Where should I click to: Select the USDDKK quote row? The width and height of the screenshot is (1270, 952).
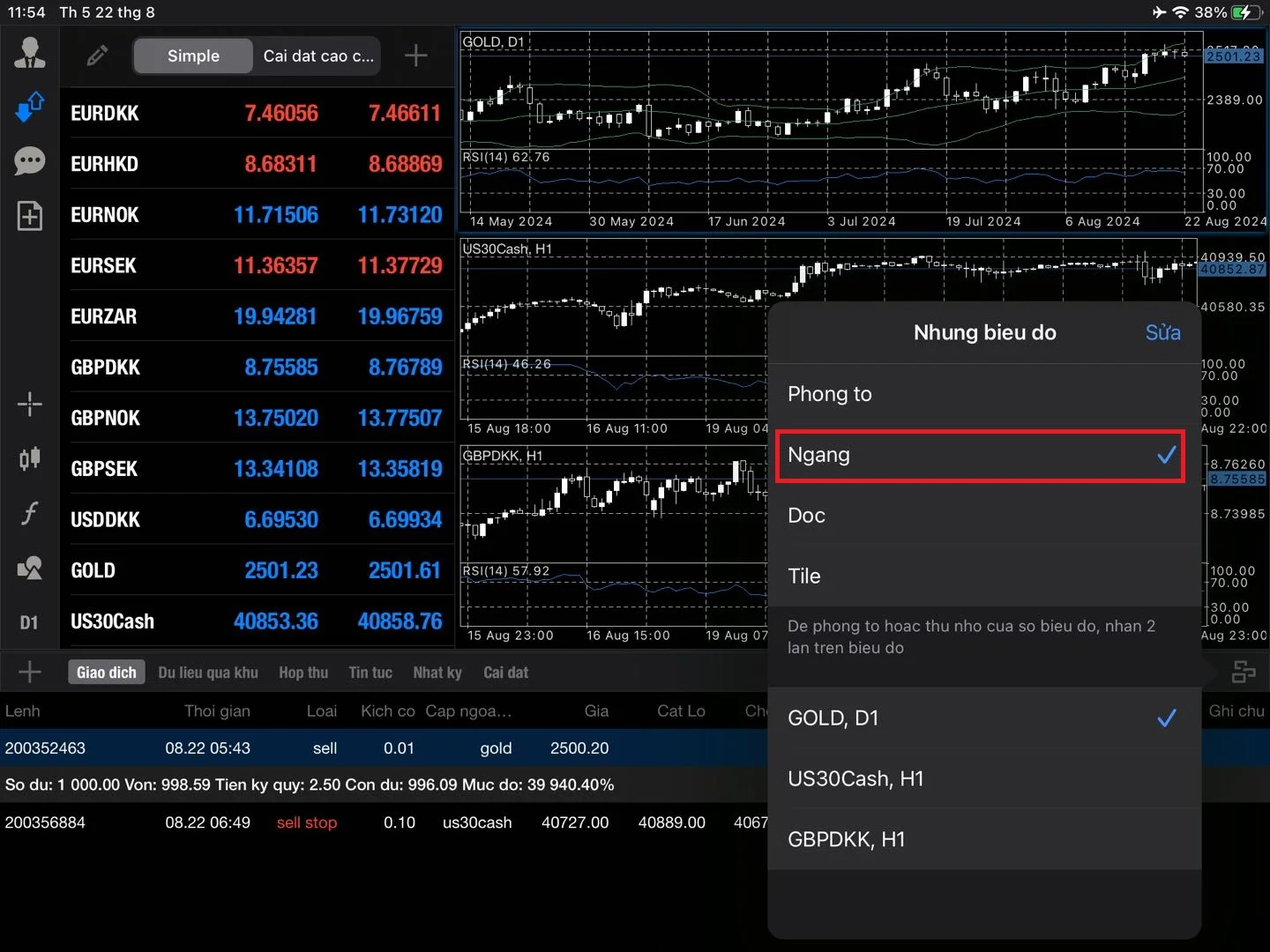click(x=257, y=520)
